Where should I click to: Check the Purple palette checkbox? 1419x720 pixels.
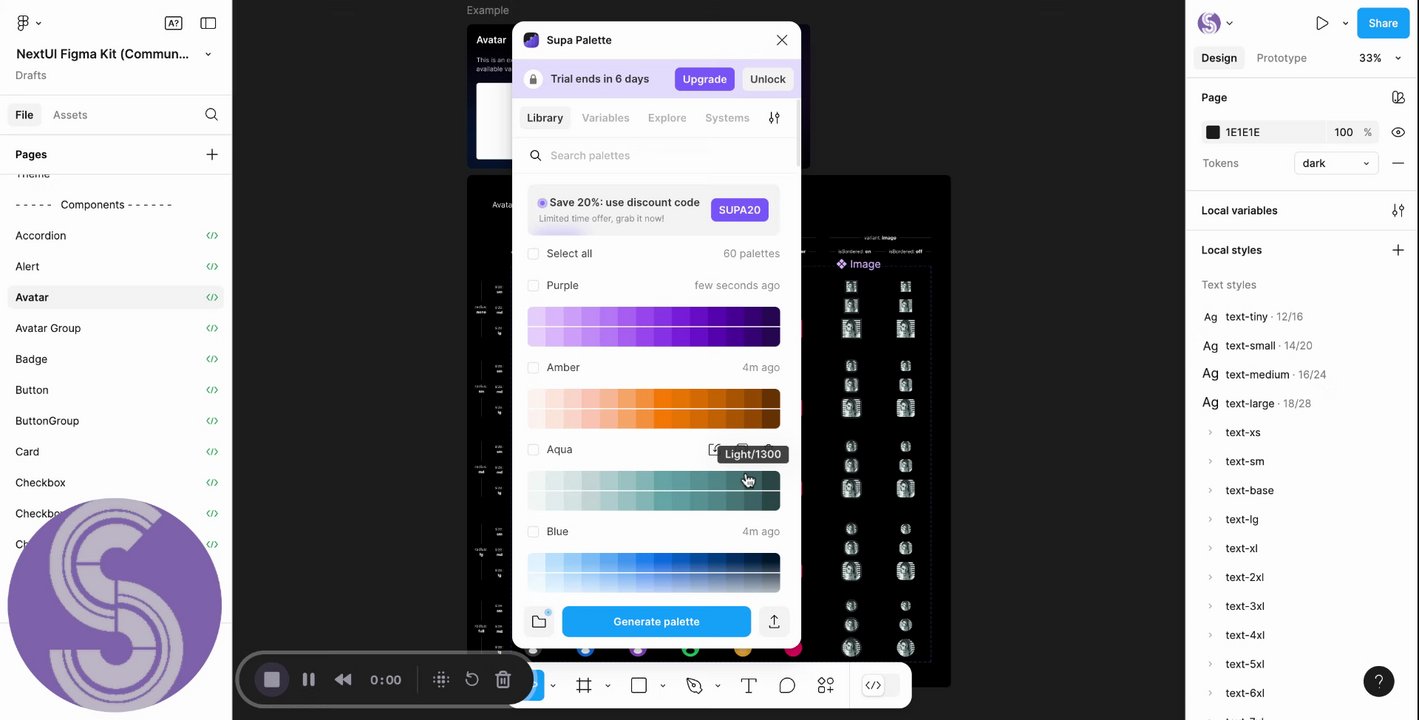click(x=533, y=286)
